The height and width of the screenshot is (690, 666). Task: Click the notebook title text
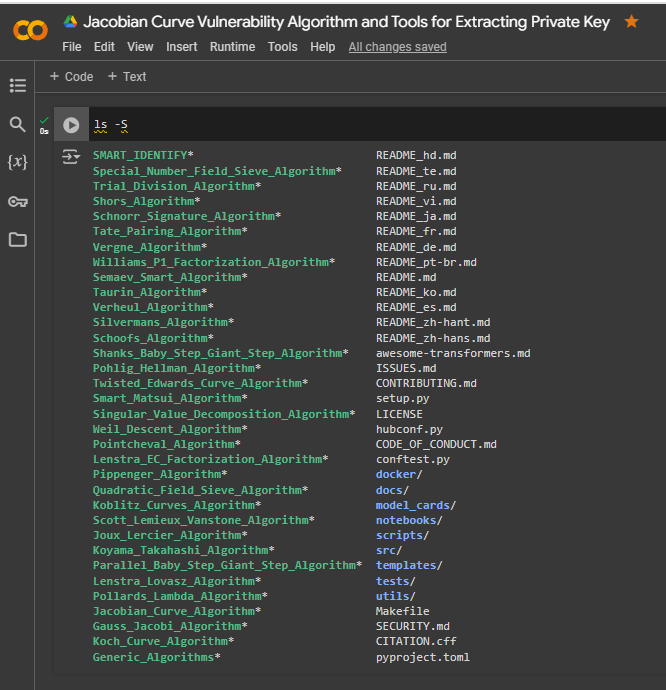click(x=347, y=22)
